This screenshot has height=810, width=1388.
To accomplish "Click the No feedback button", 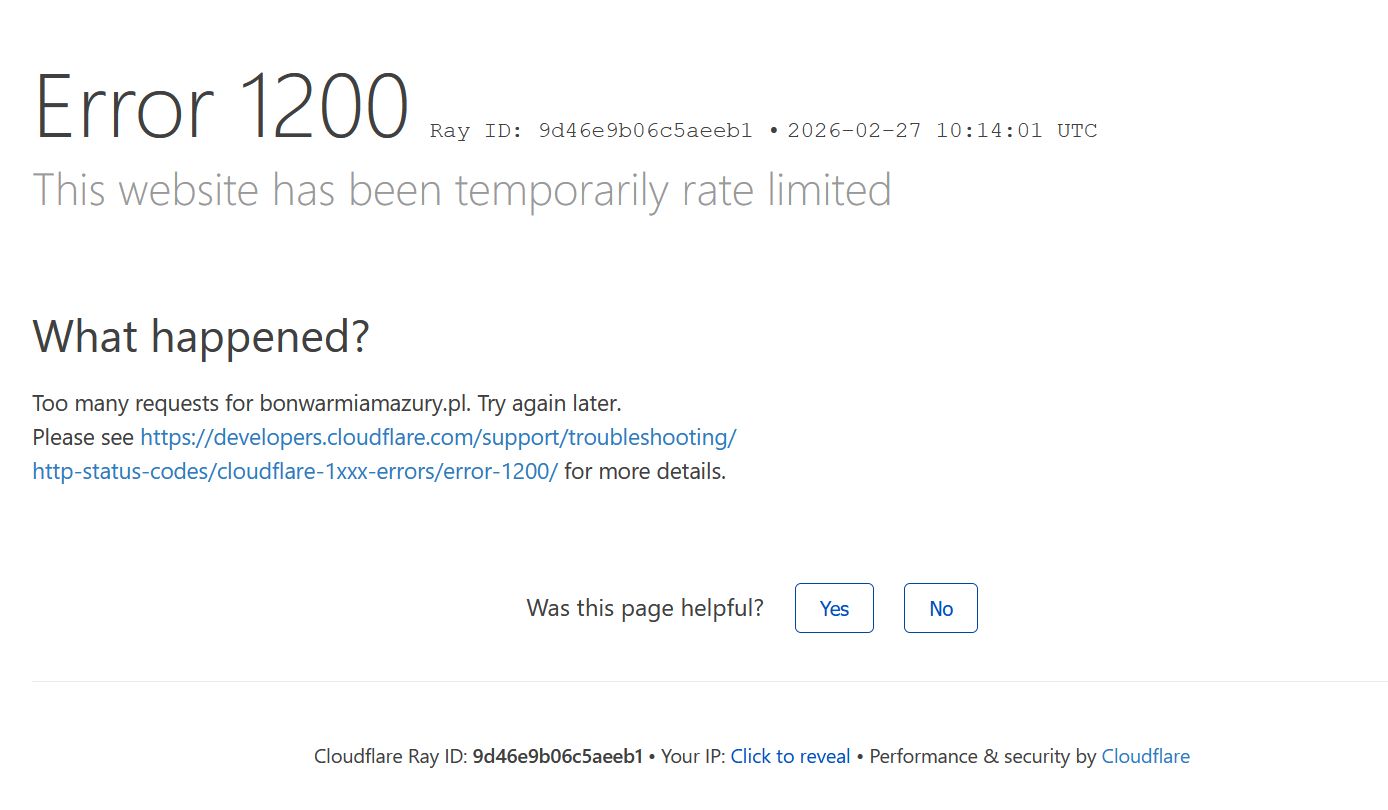I will 940,608.
